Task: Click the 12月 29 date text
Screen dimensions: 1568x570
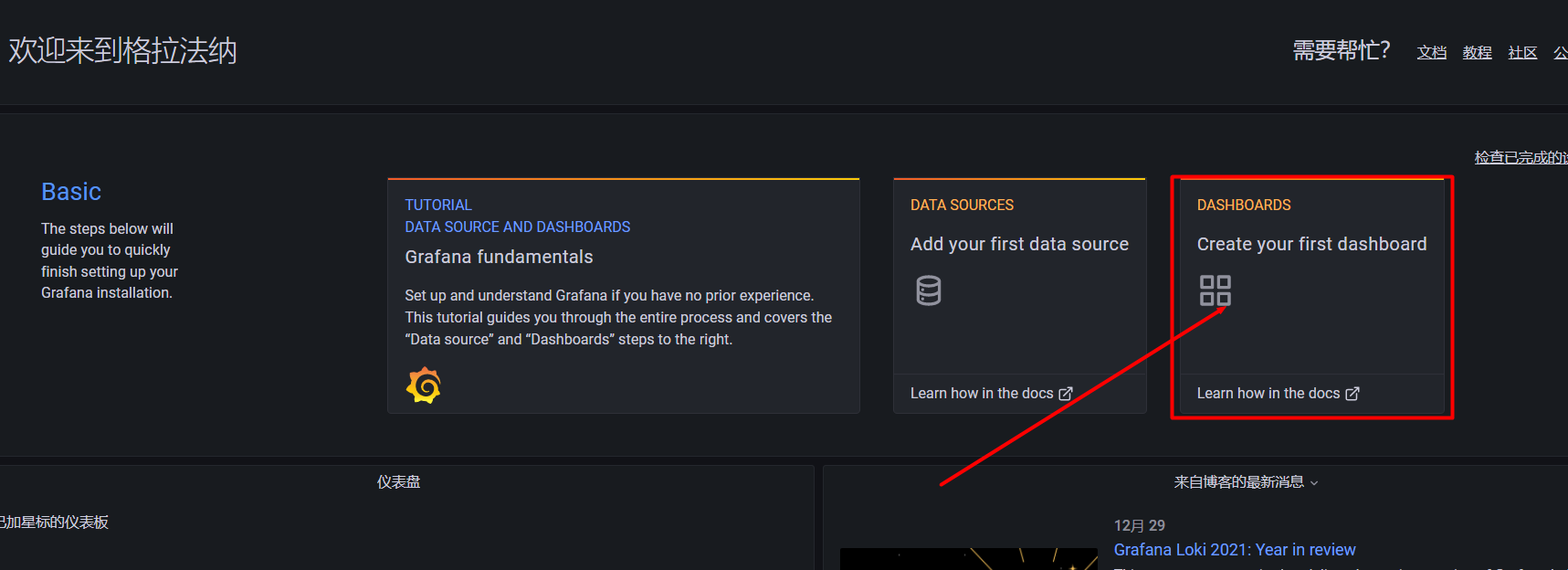Action: tap(1140, 526)
